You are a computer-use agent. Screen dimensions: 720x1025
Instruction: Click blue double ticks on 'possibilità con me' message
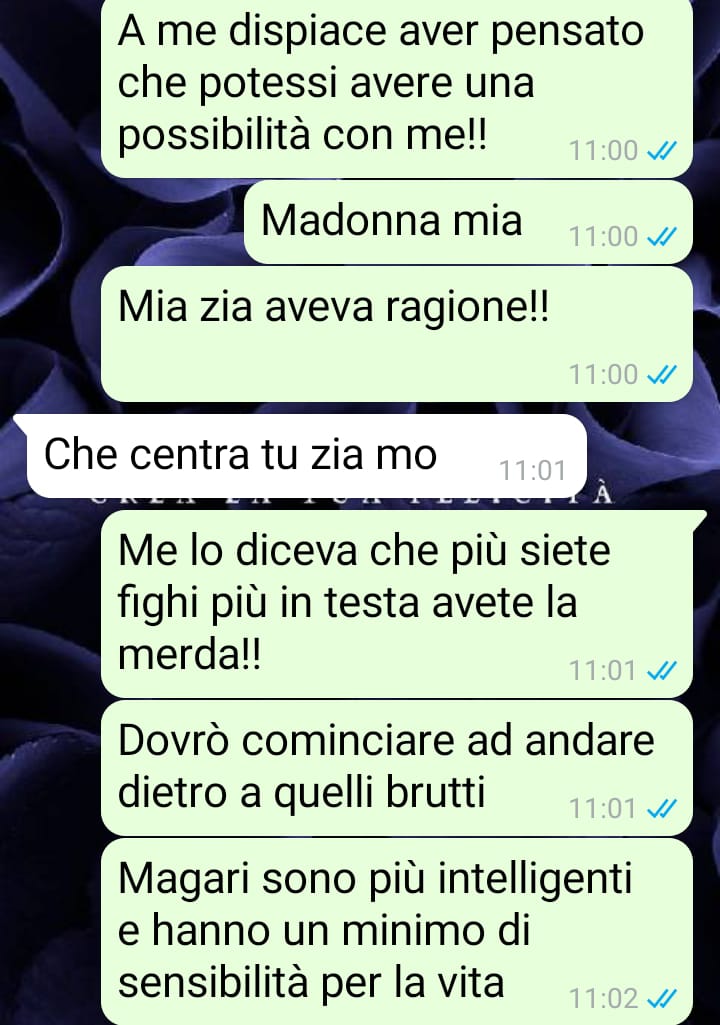pos(661,151)
